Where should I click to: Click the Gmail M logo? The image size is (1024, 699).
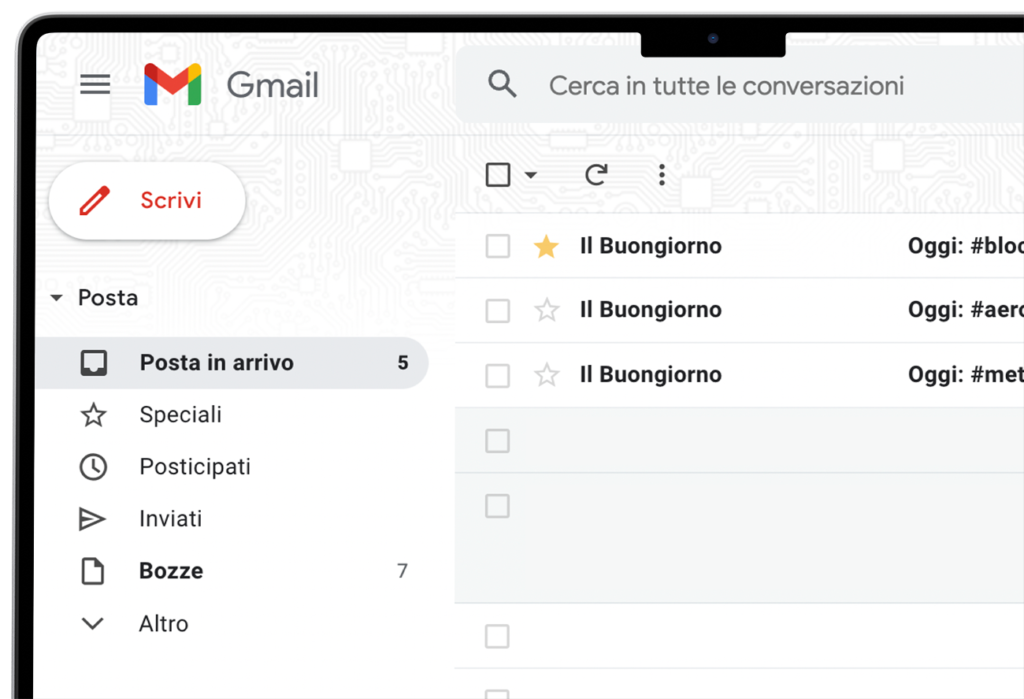[x=172, y=84]
